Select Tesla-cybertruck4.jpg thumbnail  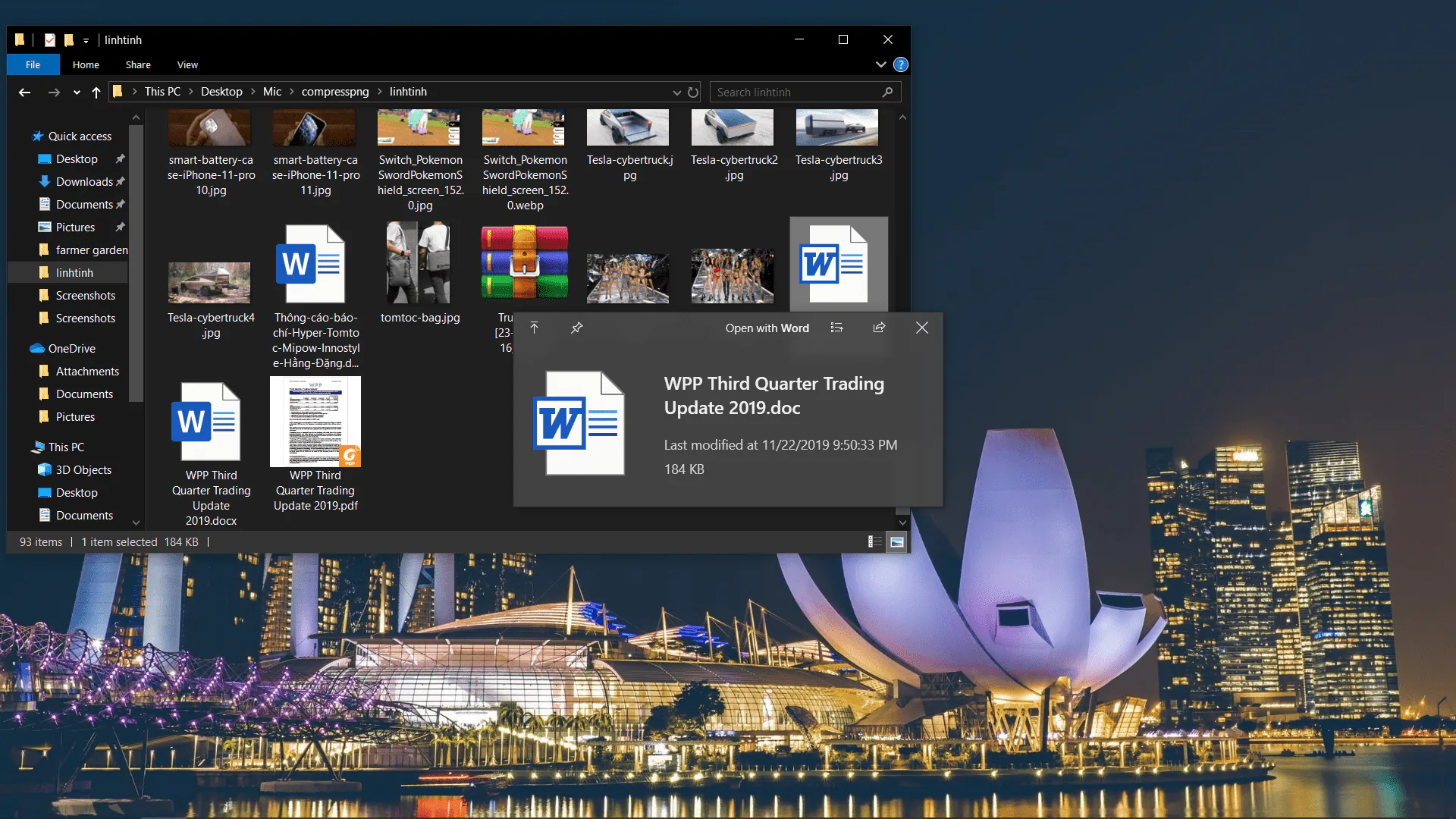pyautogui.click(x=209, y=283)
